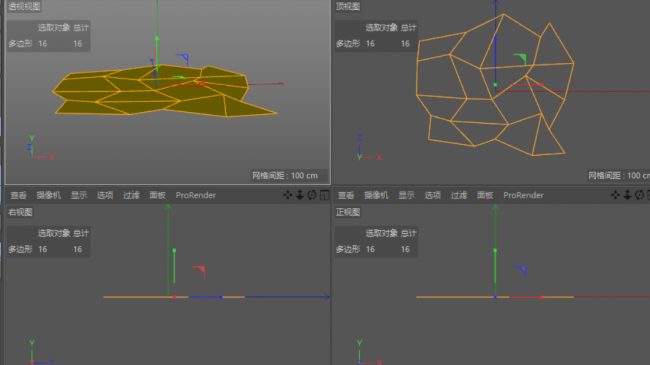This screenshot has height=365, width=650.
Task: Grab the green Y-axis handle in front view
Action: pyautogui.click(x=495, y=250)
